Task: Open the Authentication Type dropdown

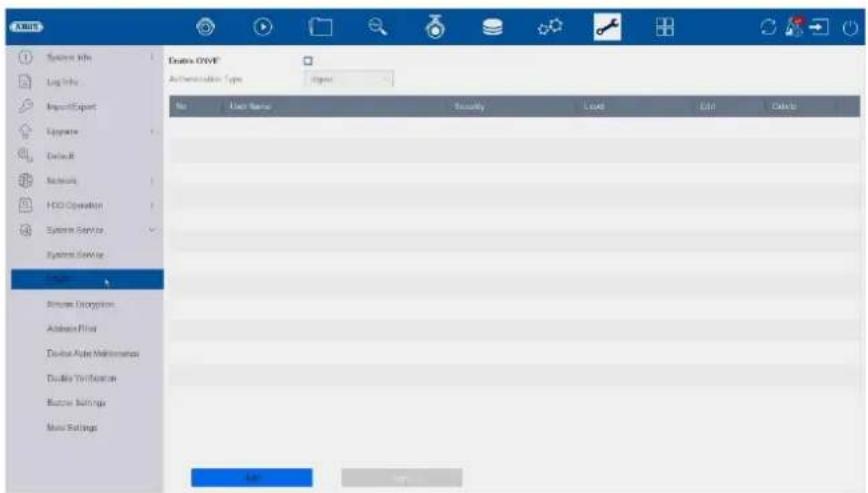Action: pyautogui.click(x=349, y=79)
